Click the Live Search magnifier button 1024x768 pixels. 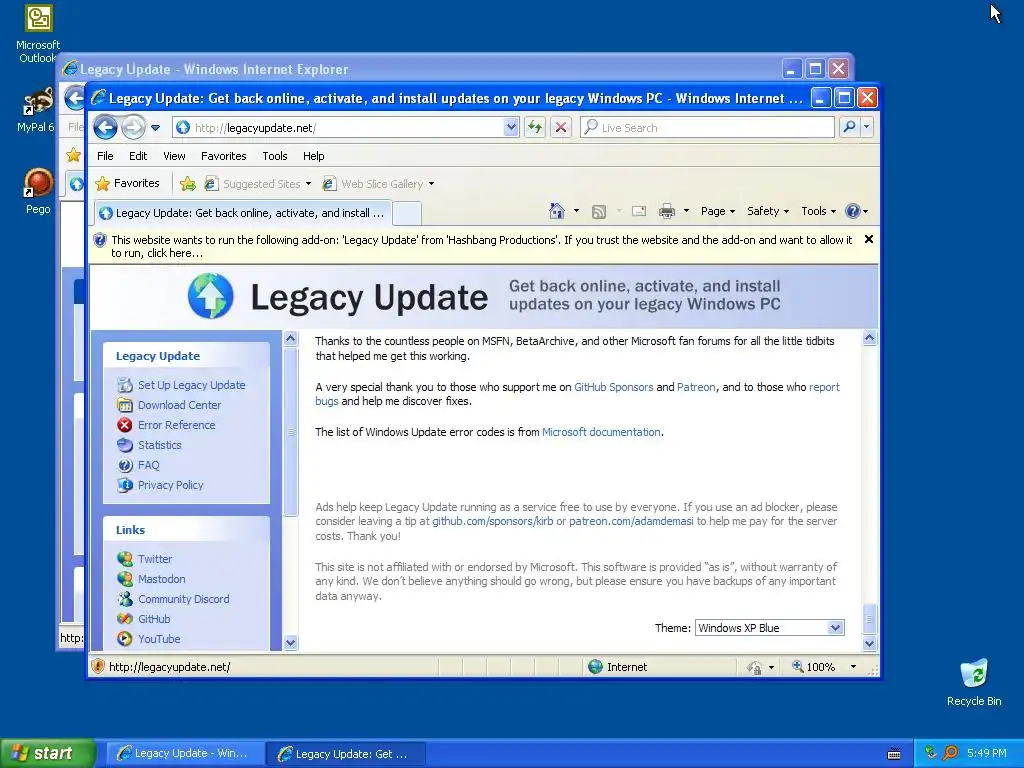coord(849,127)
